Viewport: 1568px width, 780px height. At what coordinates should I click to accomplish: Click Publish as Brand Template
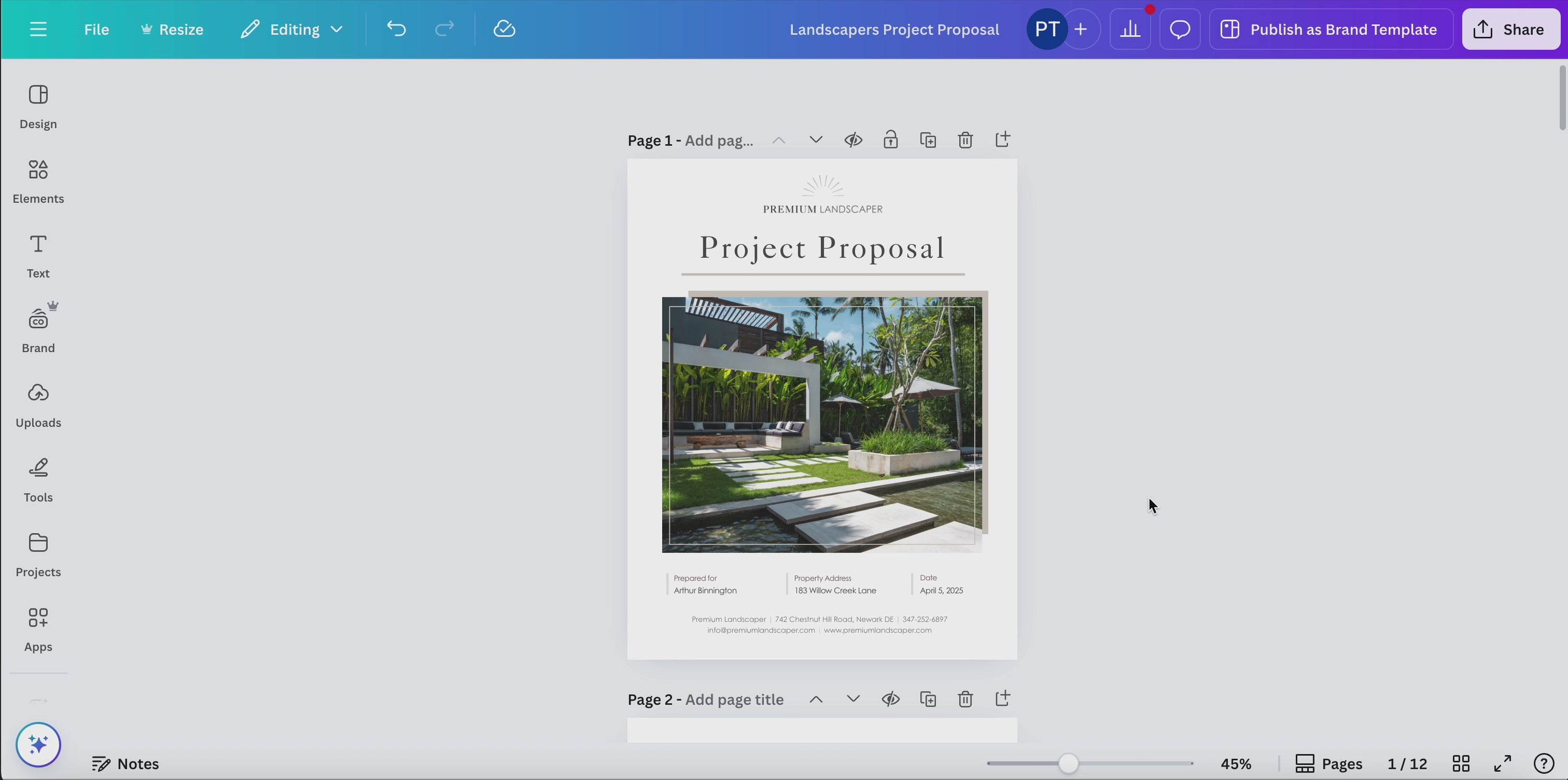pyautogui.click(x=1331, y=29)
